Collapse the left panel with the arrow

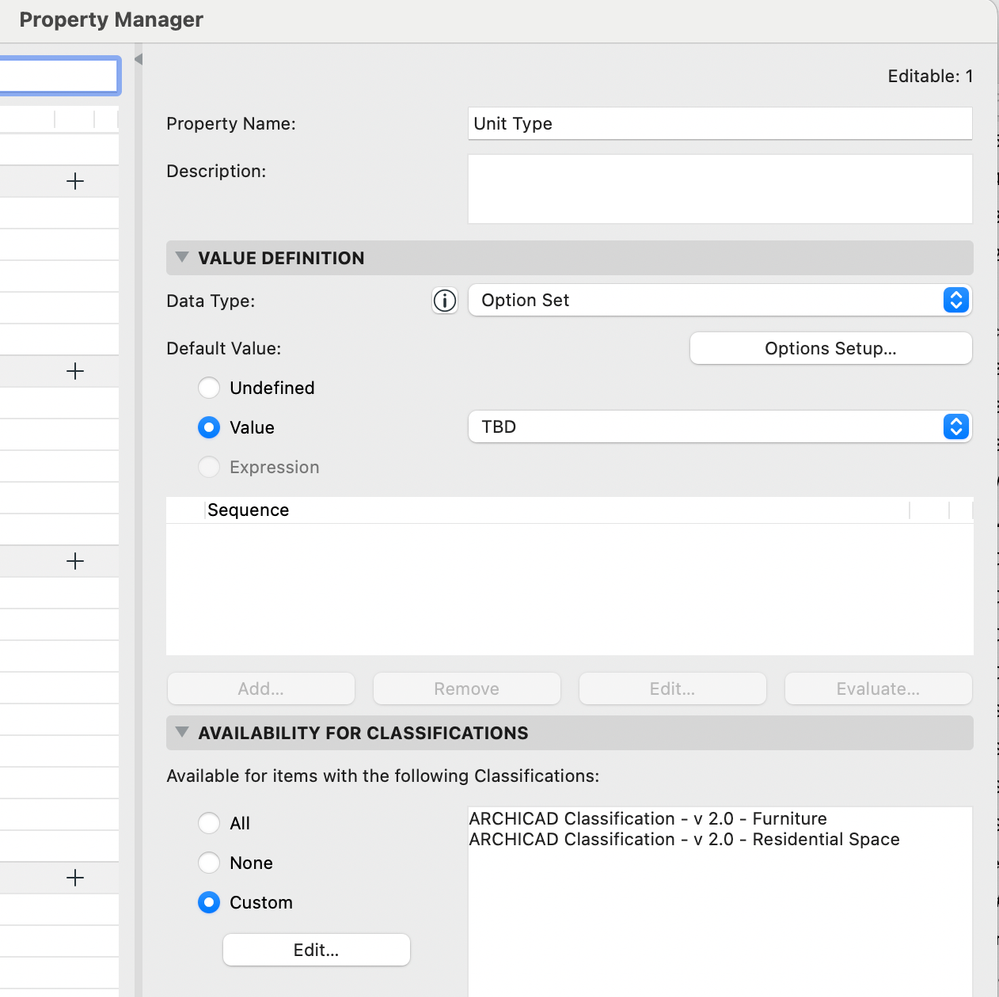(138, 59)
